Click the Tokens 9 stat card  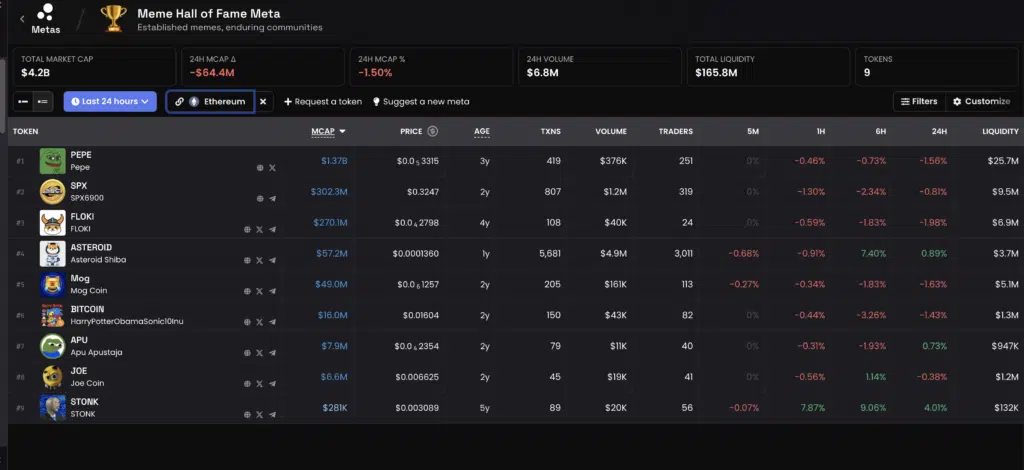pyautogui.click(x=936, y=66)
